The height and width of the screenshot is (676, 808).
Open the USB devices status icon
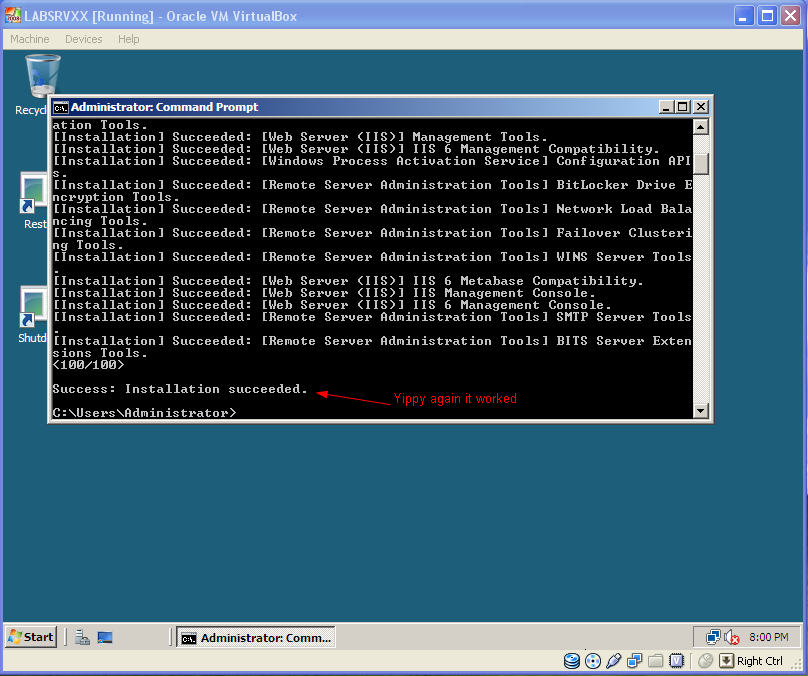tap(613, 661)
